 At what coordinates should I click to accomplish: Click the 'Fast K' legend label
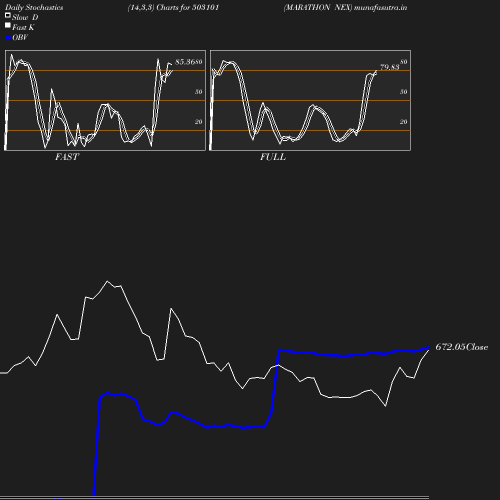23,28
